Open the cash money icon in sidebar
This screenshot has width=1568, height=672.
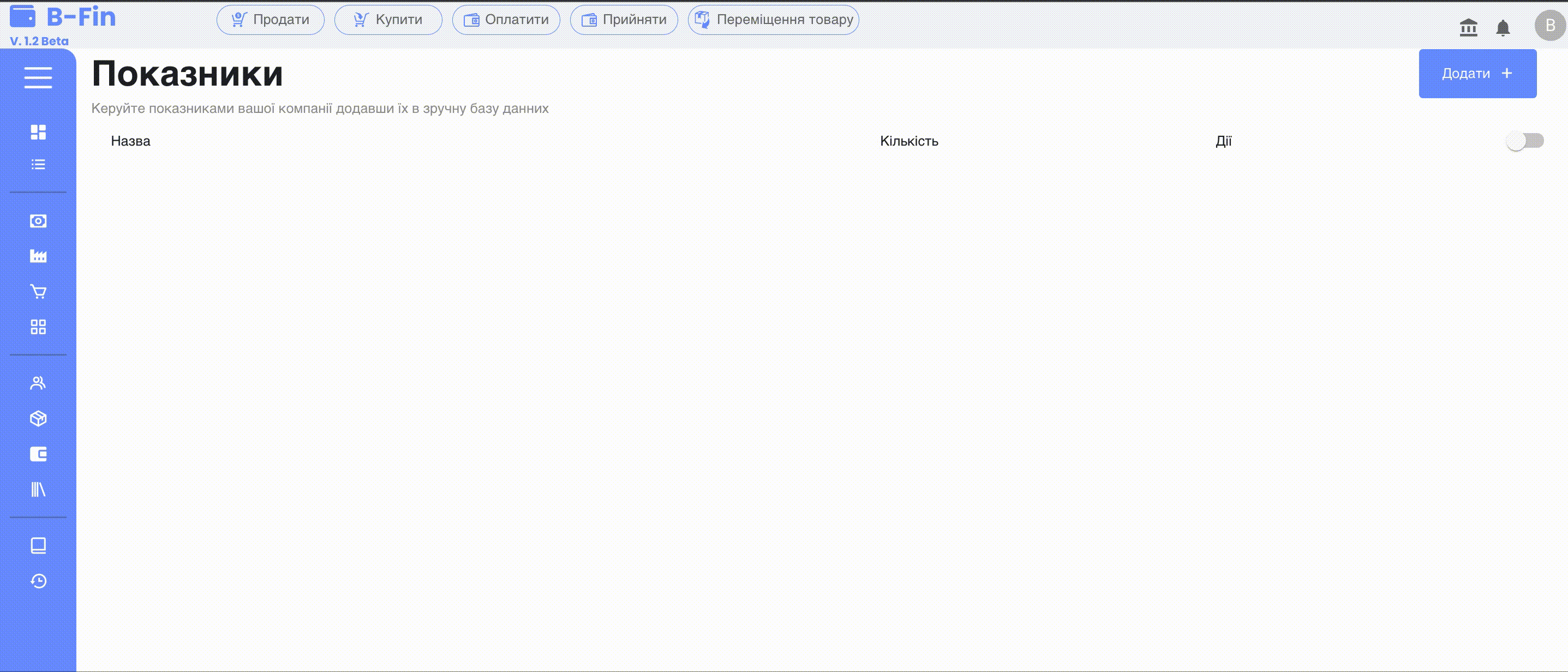point(38,221)
